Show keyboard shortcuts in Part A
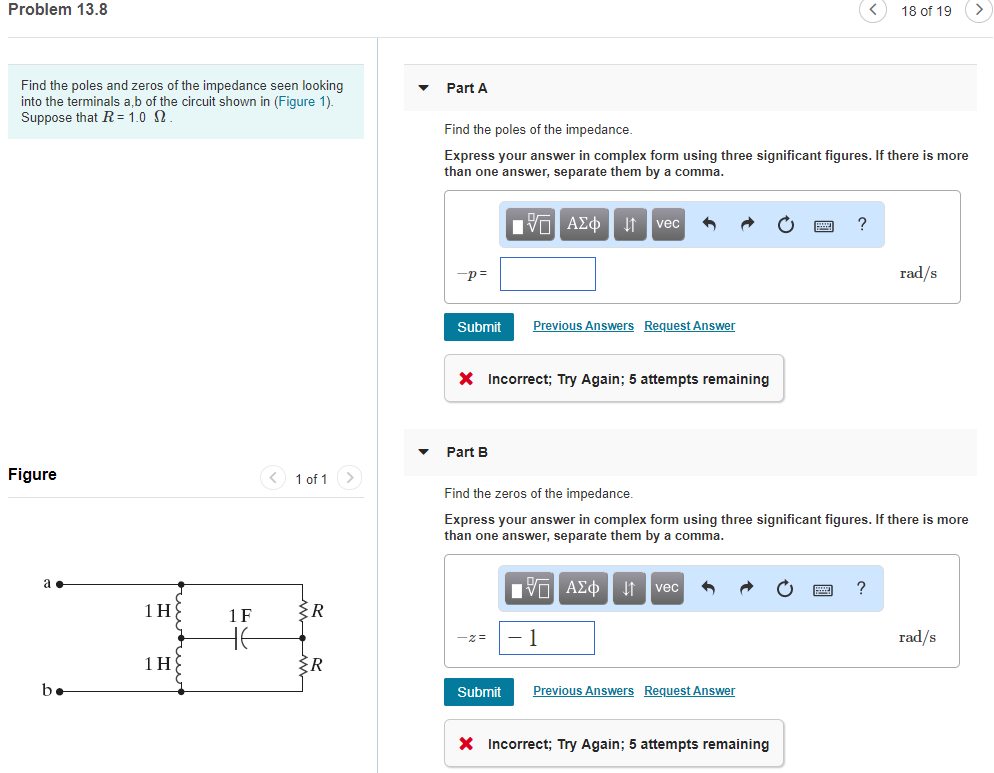 pos(824,225)
